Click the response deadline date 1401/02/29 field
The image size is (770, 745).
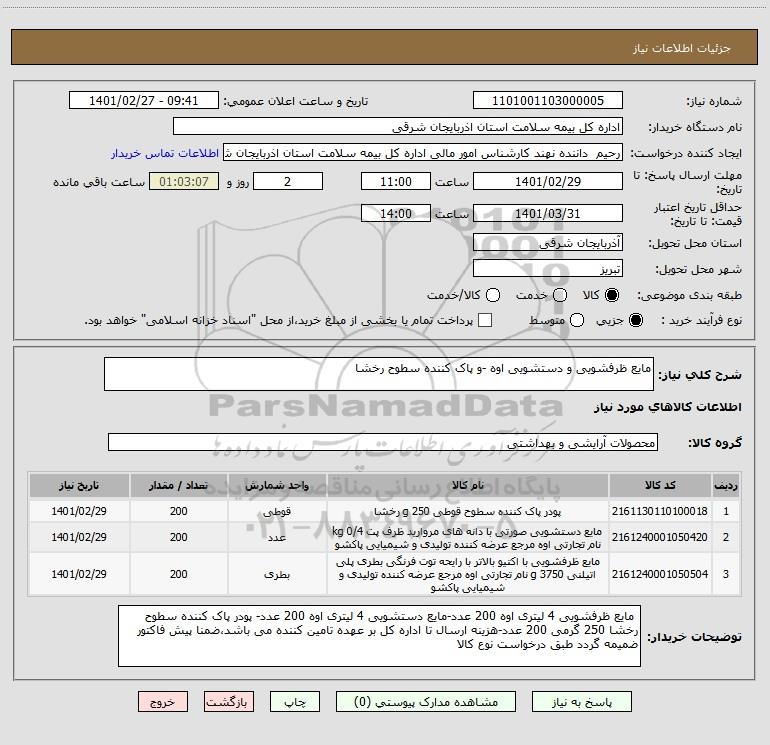(x=548, y=181)
